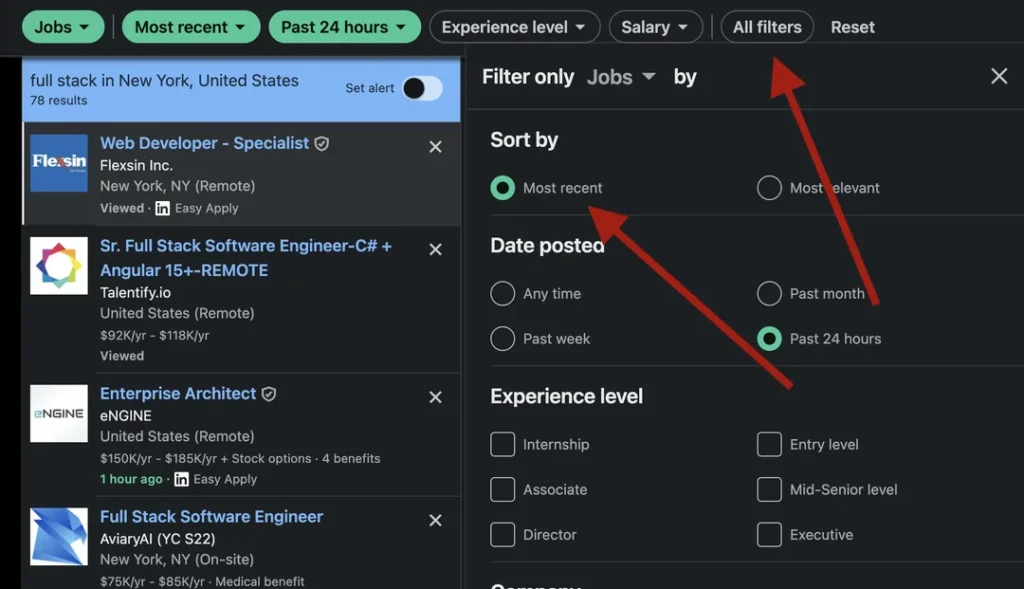Expand the Jobs selector in Filter only header
Image resolution: width=1024 pixels, height=589 pixels.
point(620,76)
